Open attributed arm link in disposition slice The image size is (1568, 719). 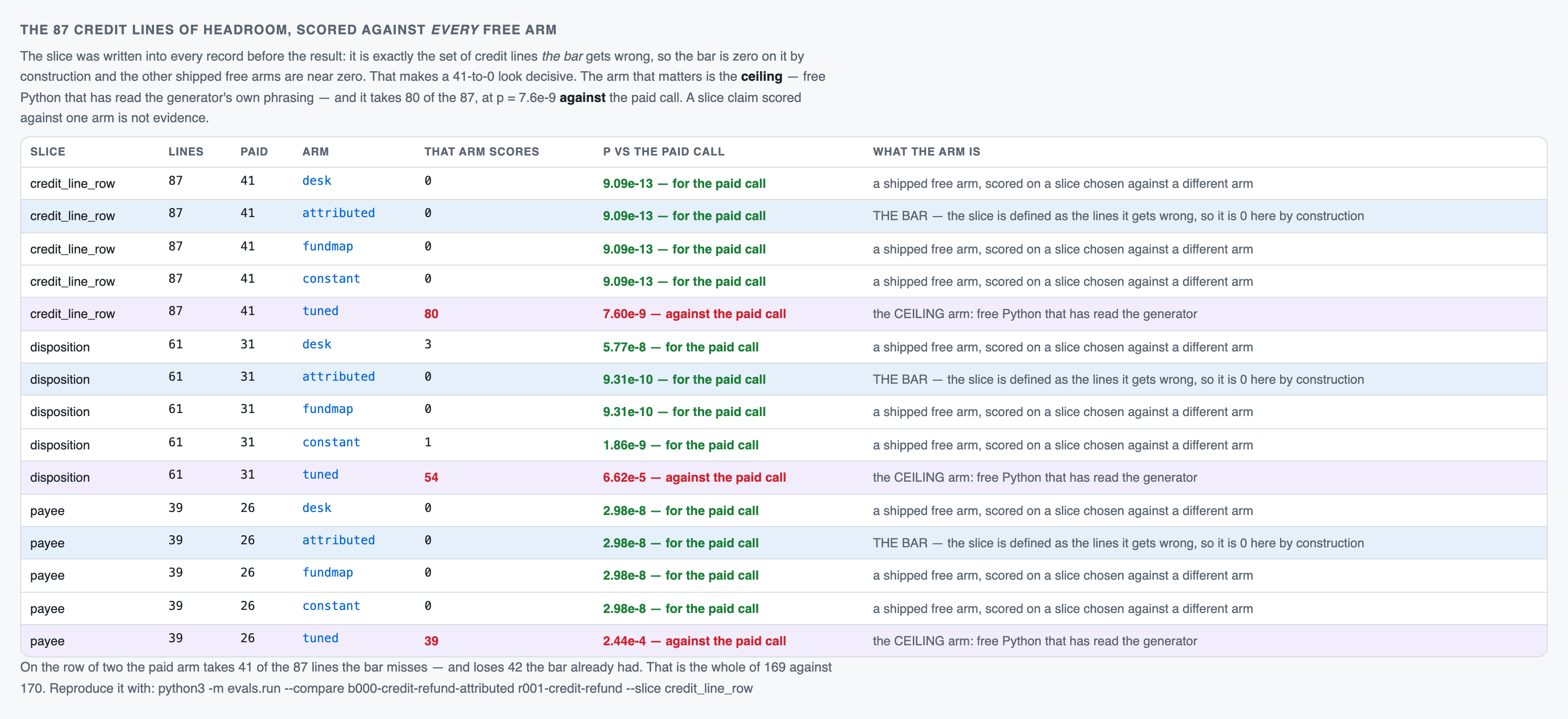coord(338,377)
